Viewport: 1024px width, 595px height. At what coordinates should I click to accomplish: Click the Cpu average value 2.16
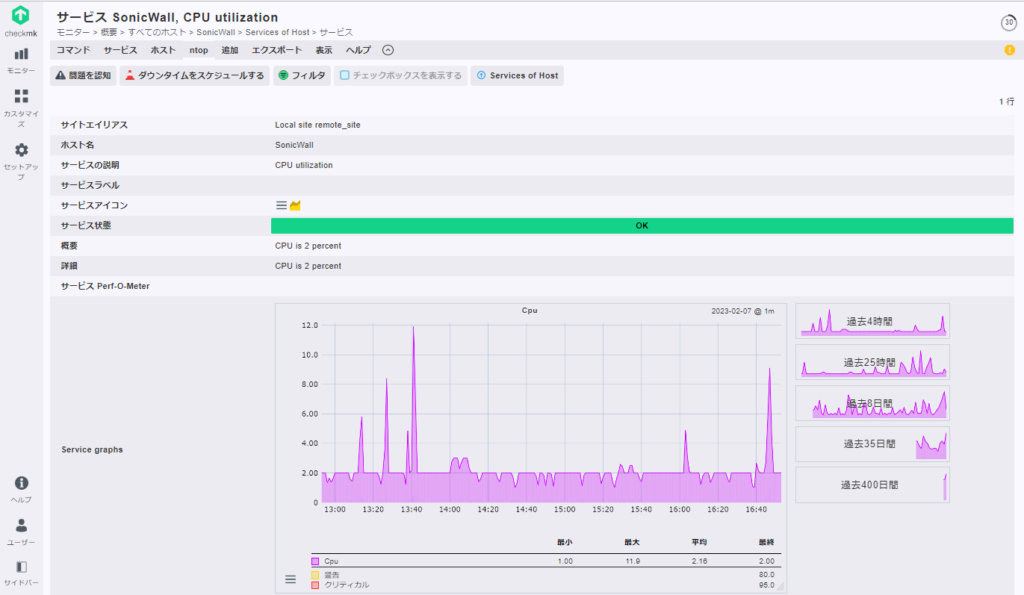pyautogui.click(x=699, y=561)
